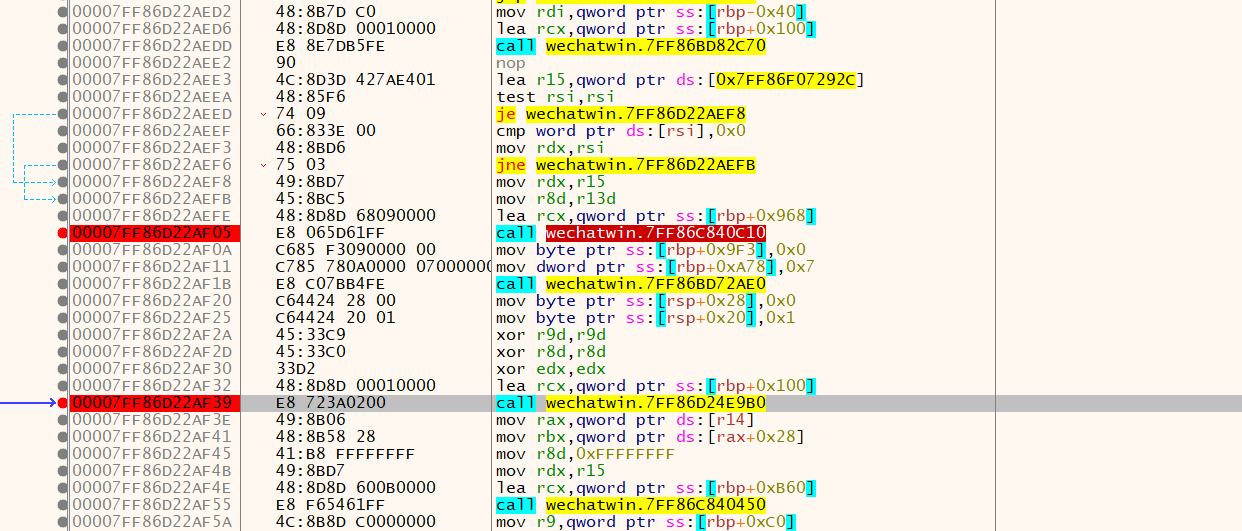Select bytes C64424 20 01
Screen dimensions: 1242x531
point(335,318)
